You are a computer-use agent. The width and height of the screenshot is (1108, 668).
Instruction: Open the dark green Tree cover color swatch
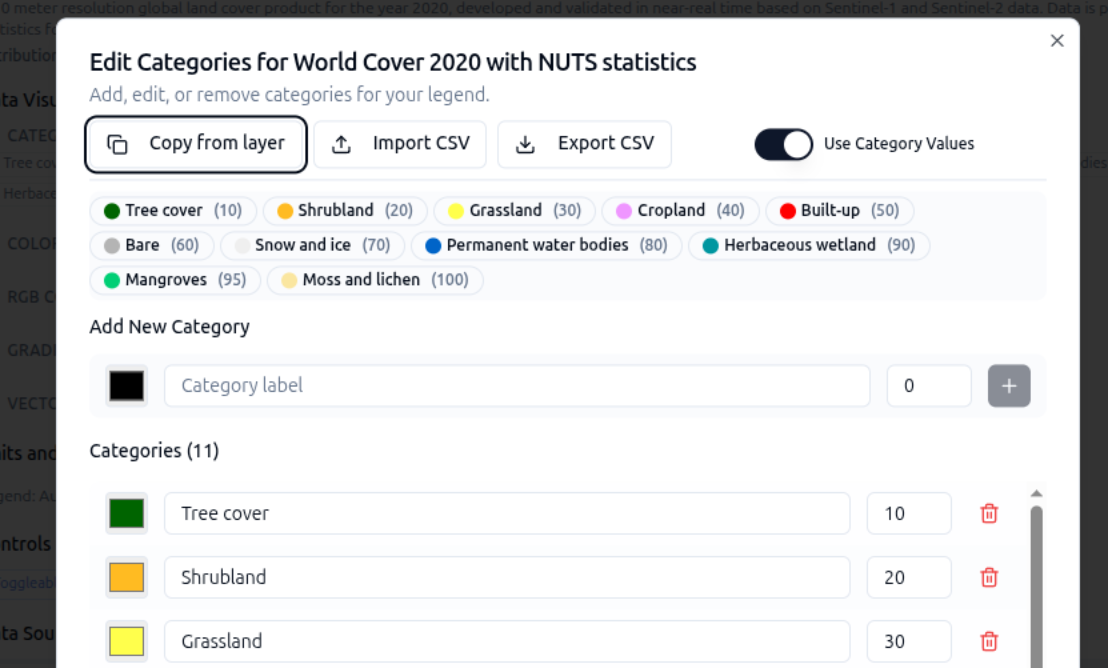coord(126,514)
